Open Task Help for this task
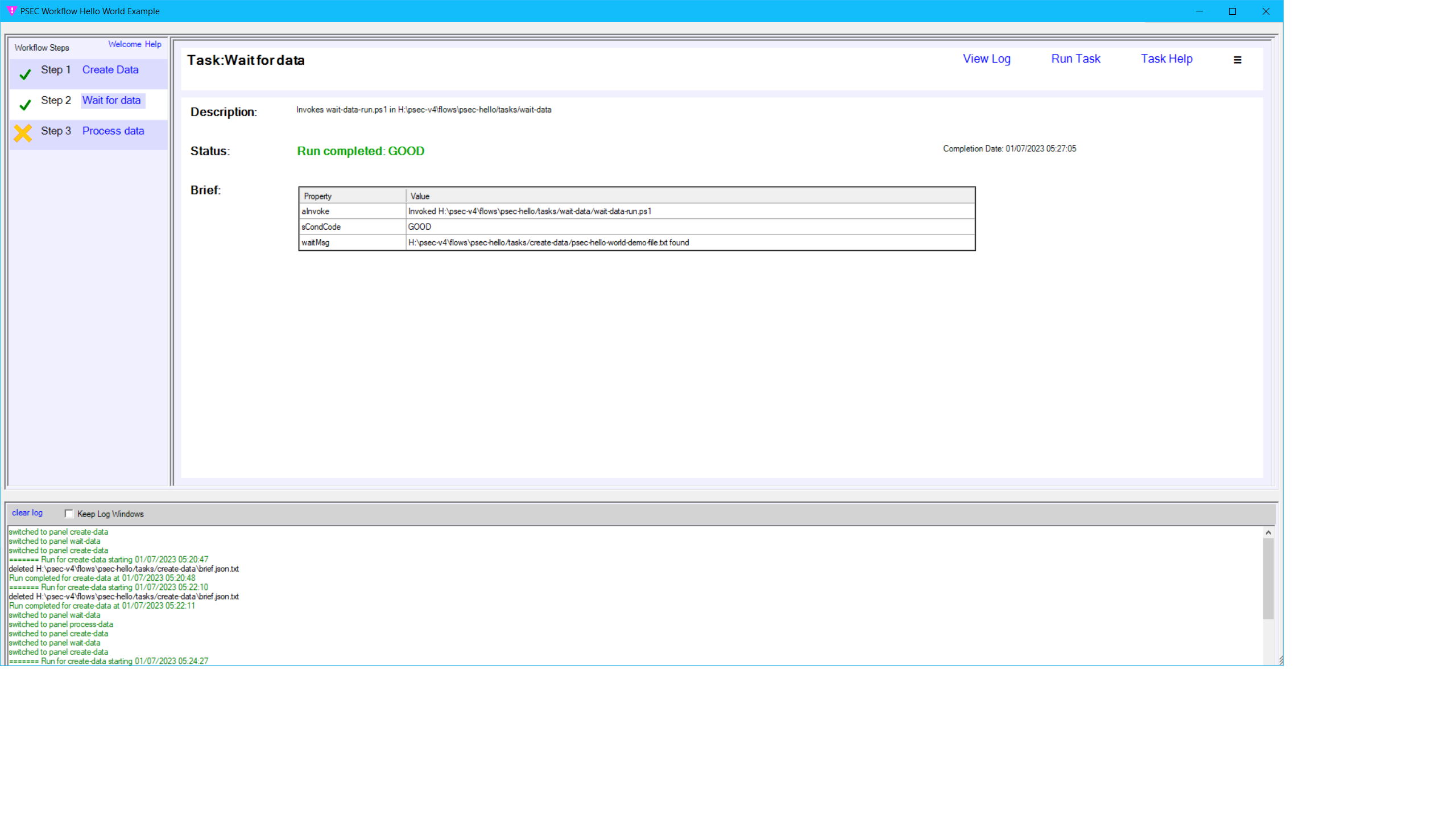 coord(1166,59)
